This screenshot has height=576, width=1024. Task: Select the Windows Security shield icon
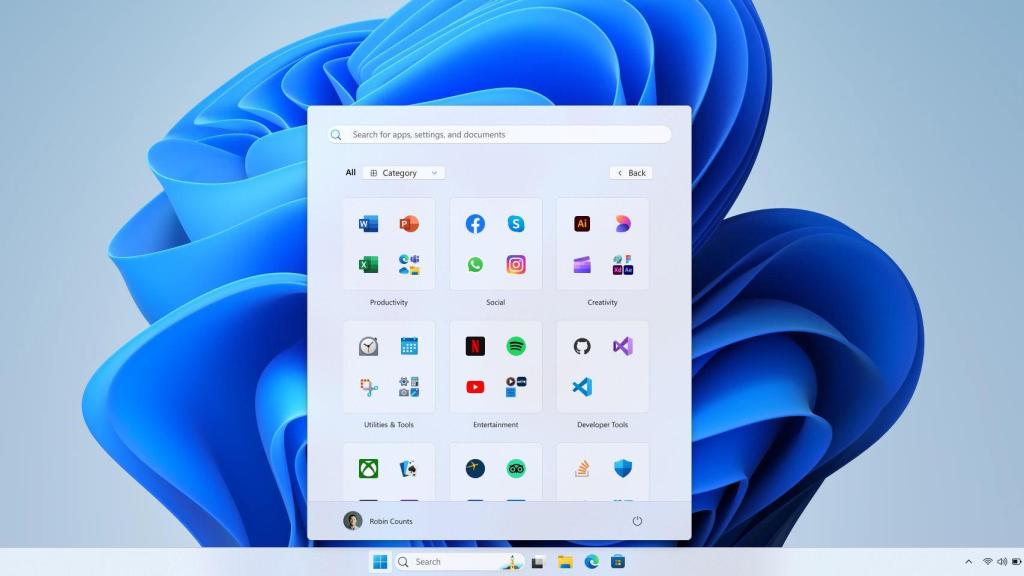click(623, 468)
